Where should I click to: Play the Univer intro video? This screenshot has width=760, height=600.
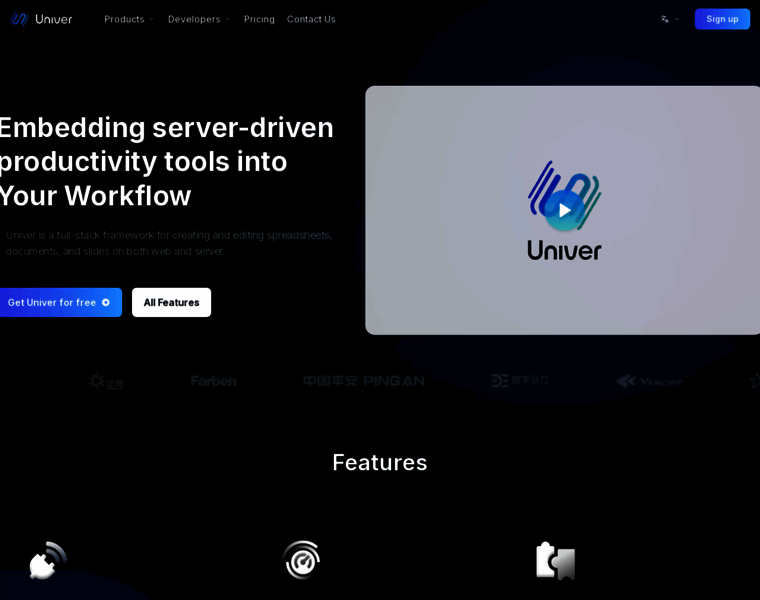[x=564, y=210]
